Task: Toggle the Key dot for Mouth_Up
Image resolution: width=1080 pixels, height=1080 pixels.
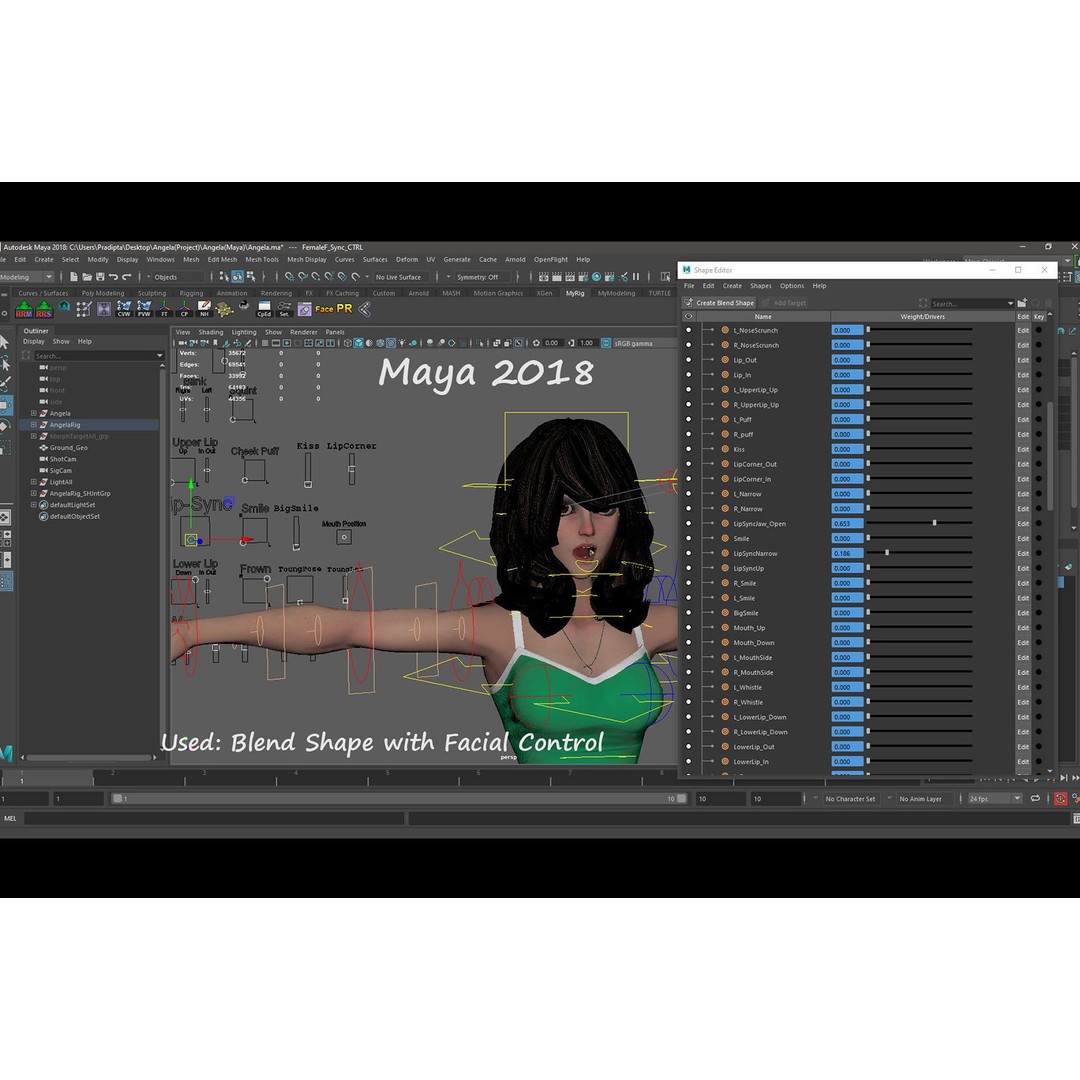Action: (x=1039, y=627)
